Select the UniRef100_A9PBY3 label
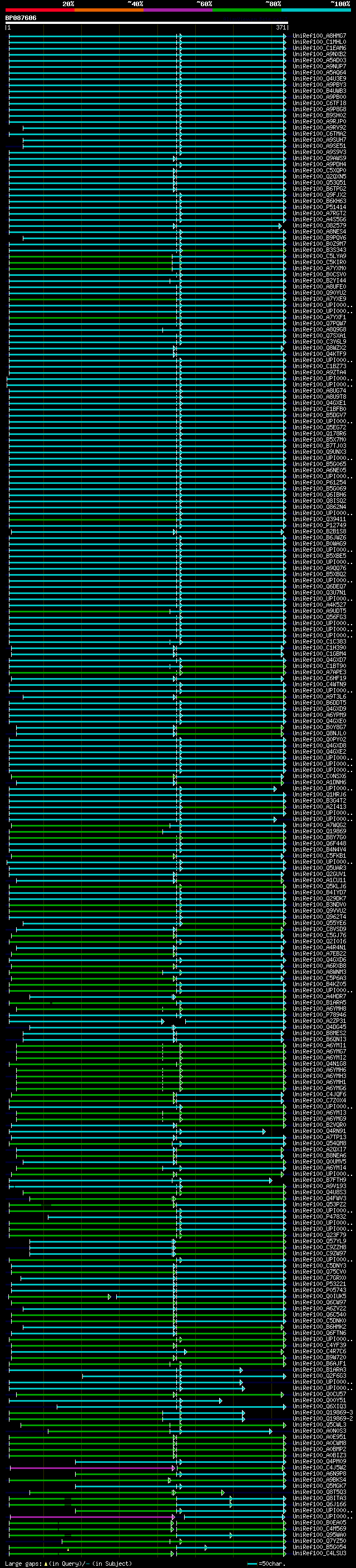This screenshot has height=1568, width=356. point(319,85)
